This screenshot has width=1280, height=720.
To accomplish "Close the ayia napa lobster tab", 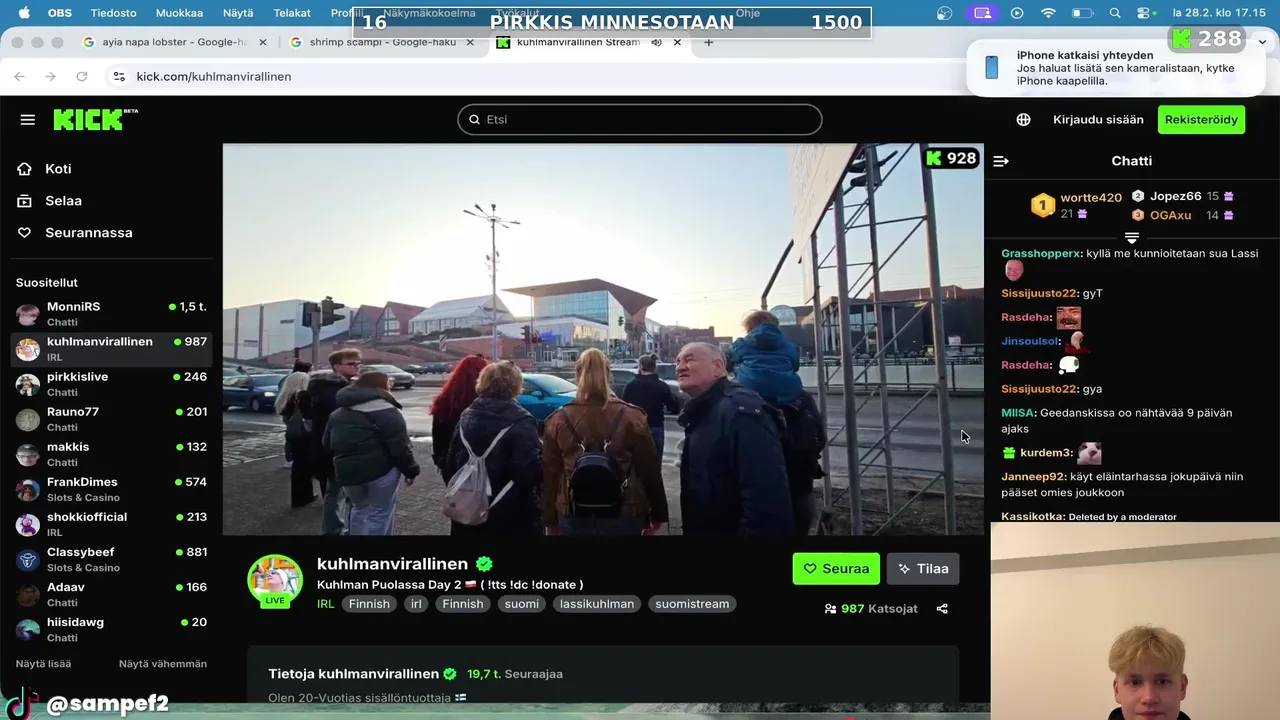I will coord(263,42).
